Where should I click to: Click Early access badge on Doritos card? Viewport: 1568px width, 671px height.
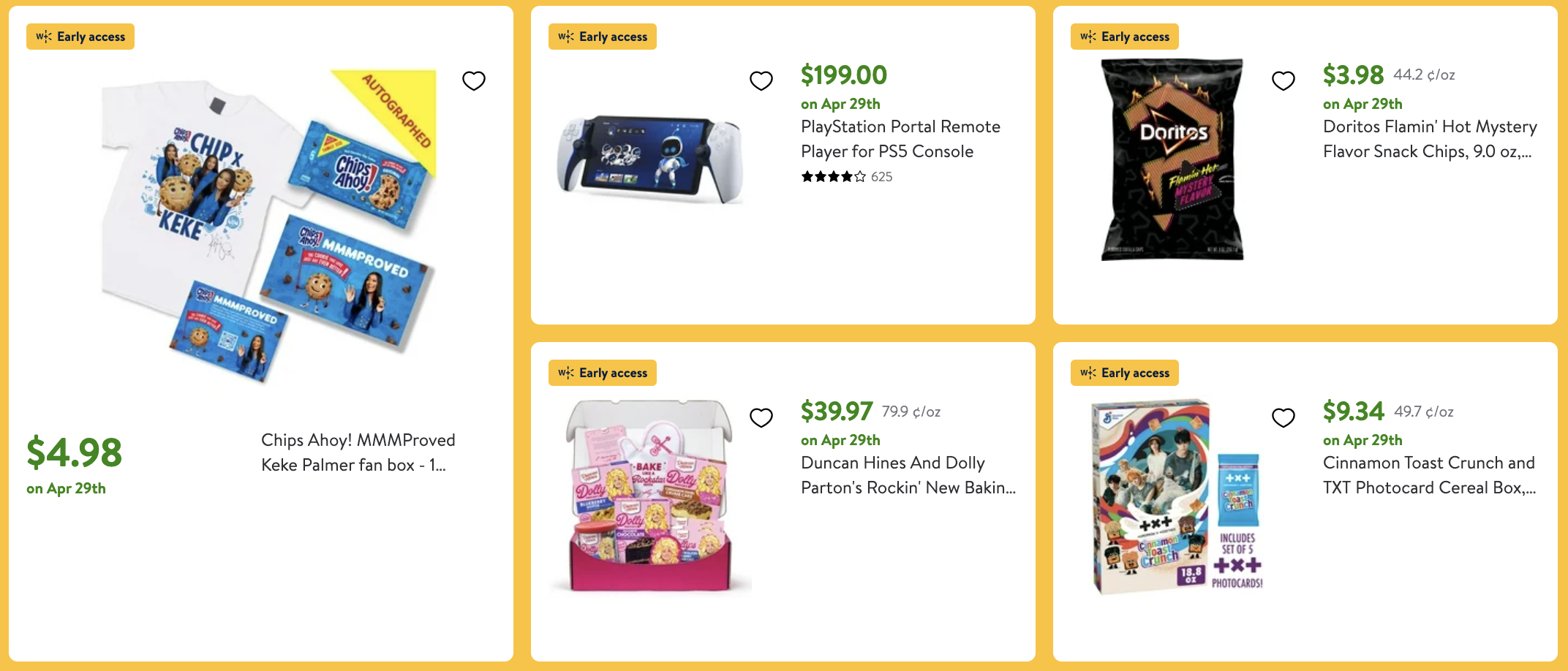tap(1125, 37)
